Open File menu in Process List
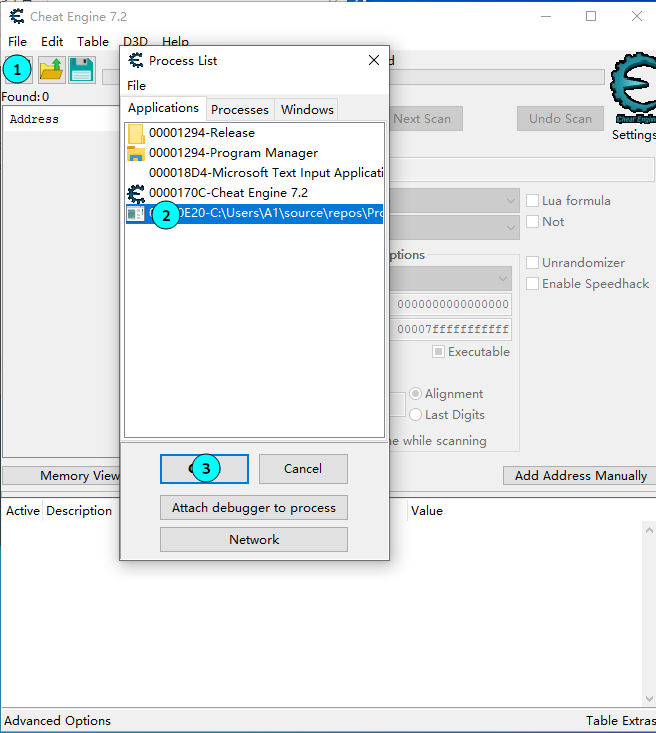Image resolution: width=656 pixels, height=733 pixels. (137, 86)
